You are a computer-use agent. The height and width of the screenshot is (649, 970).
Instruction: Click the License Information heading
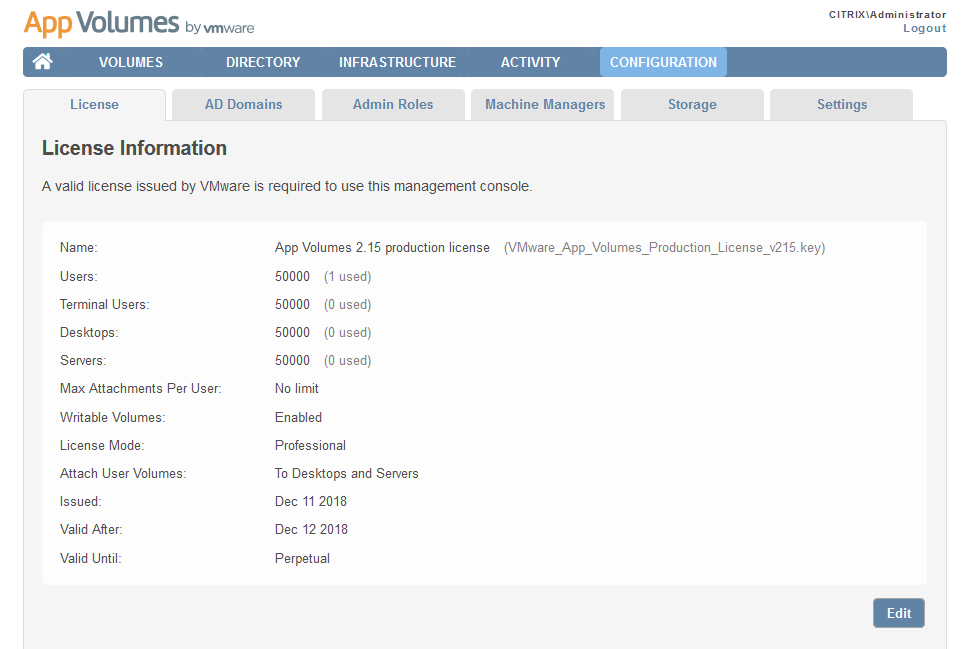coord(134,148)
